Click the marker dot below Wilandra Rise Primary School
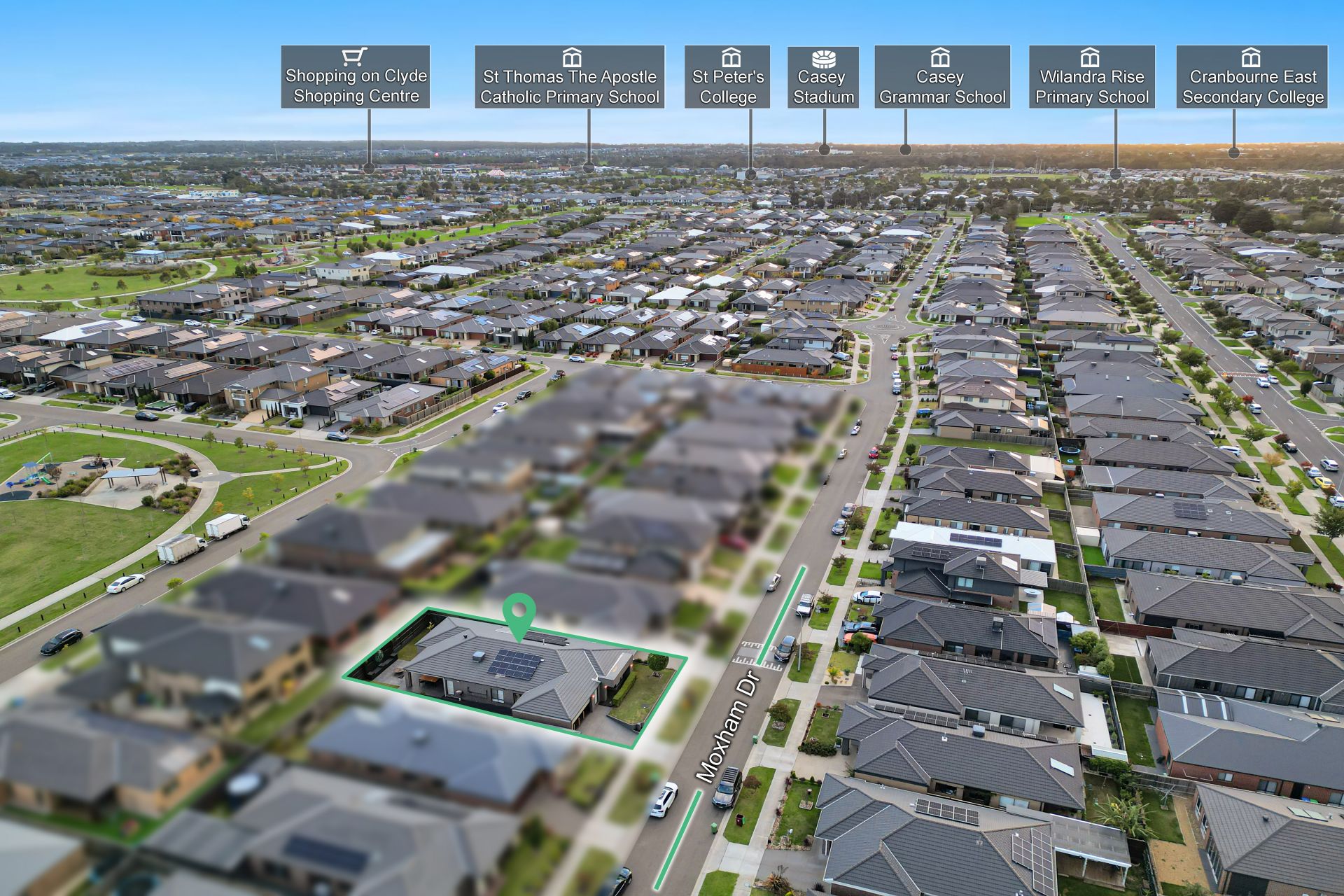This screenshot has width=1344, height=896. [x=1115, y=174]
